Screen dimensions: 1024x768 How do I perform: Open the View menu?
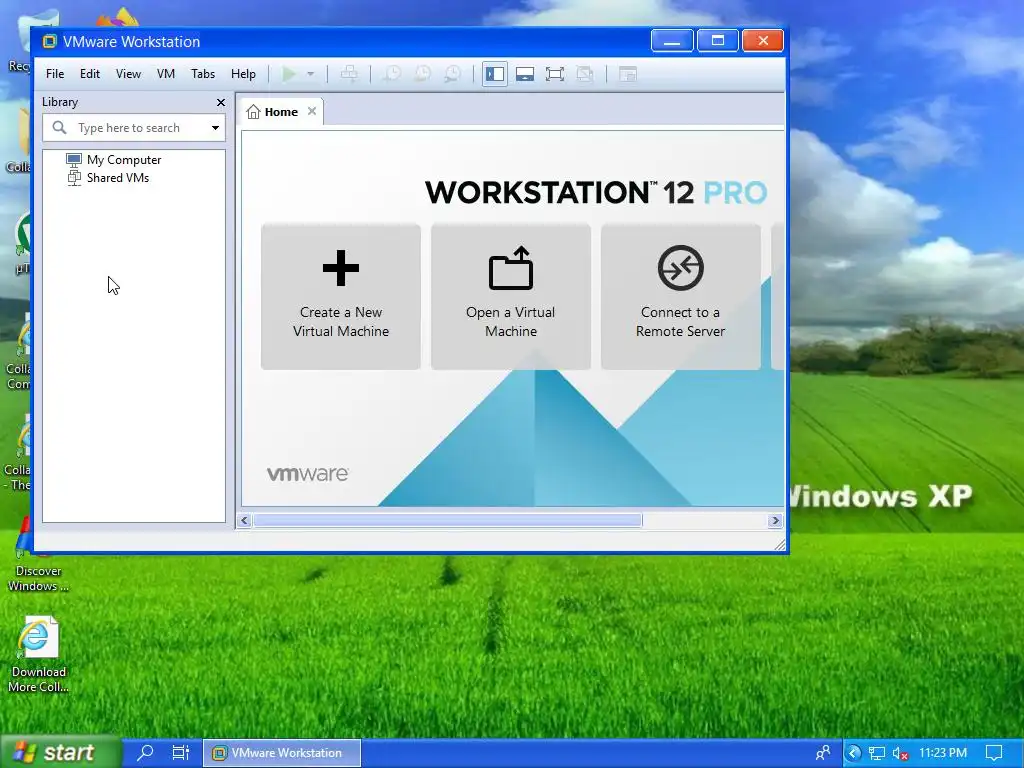pos(128,74)
